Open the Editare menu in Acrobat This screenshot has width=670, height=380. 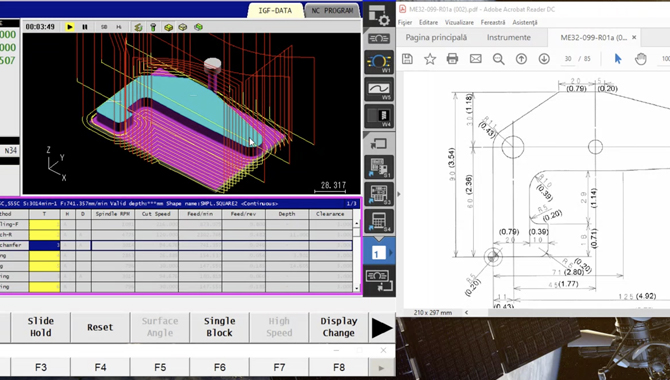tap(429, 22)
